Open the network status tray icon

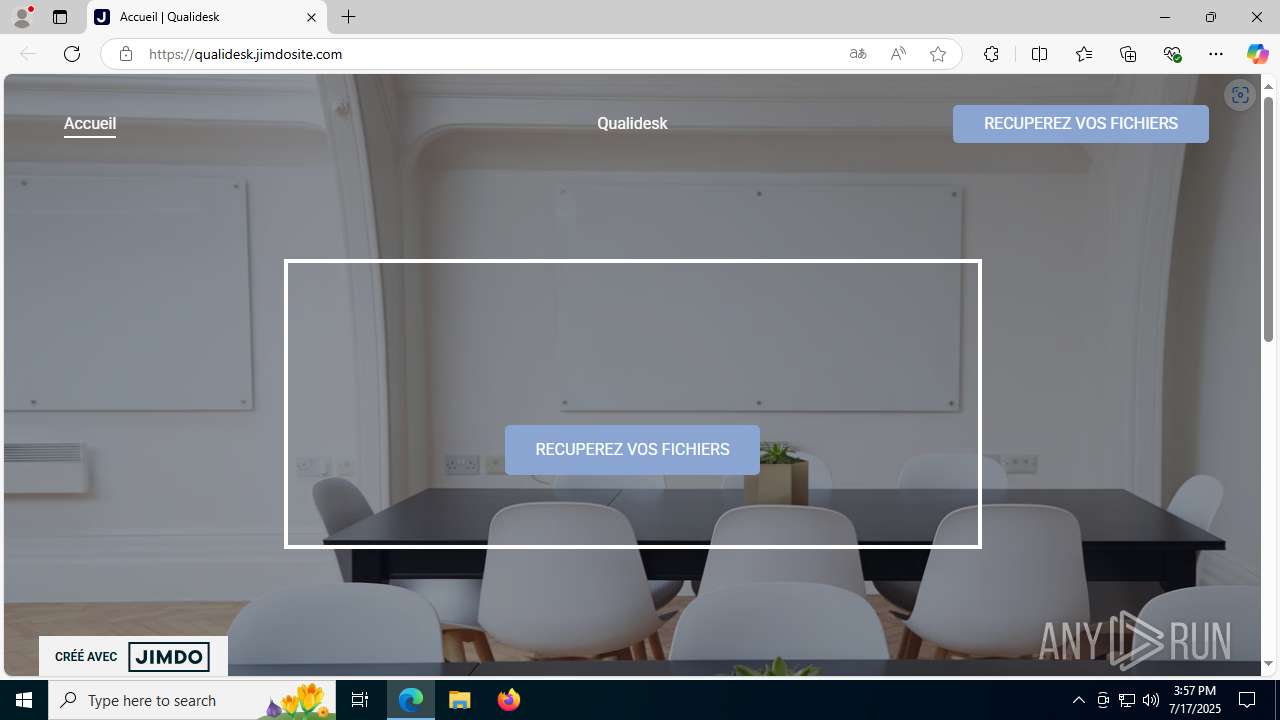click(x=1127, y=700)
